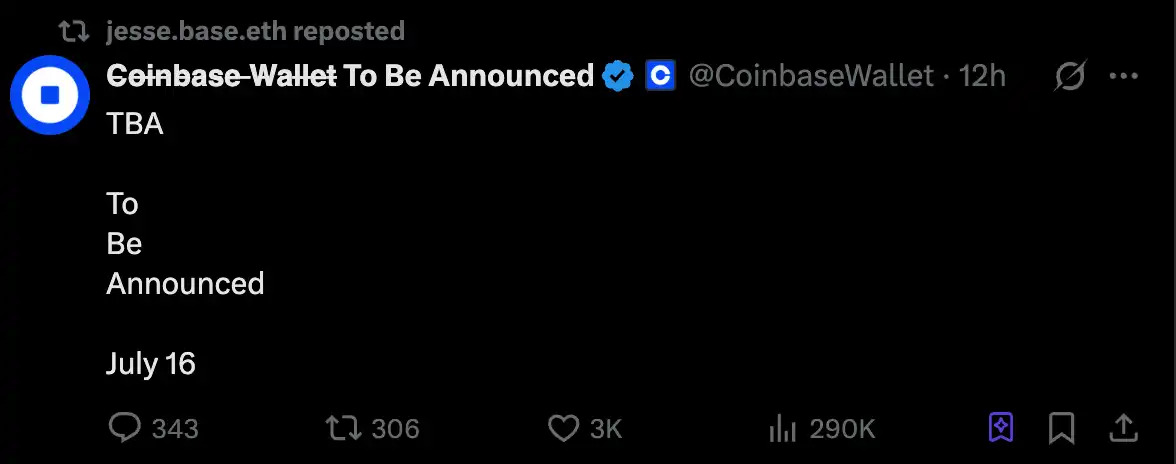Open the @CoinbaseWallet handle link
The image size is (1176, 464).
point(810,75)
